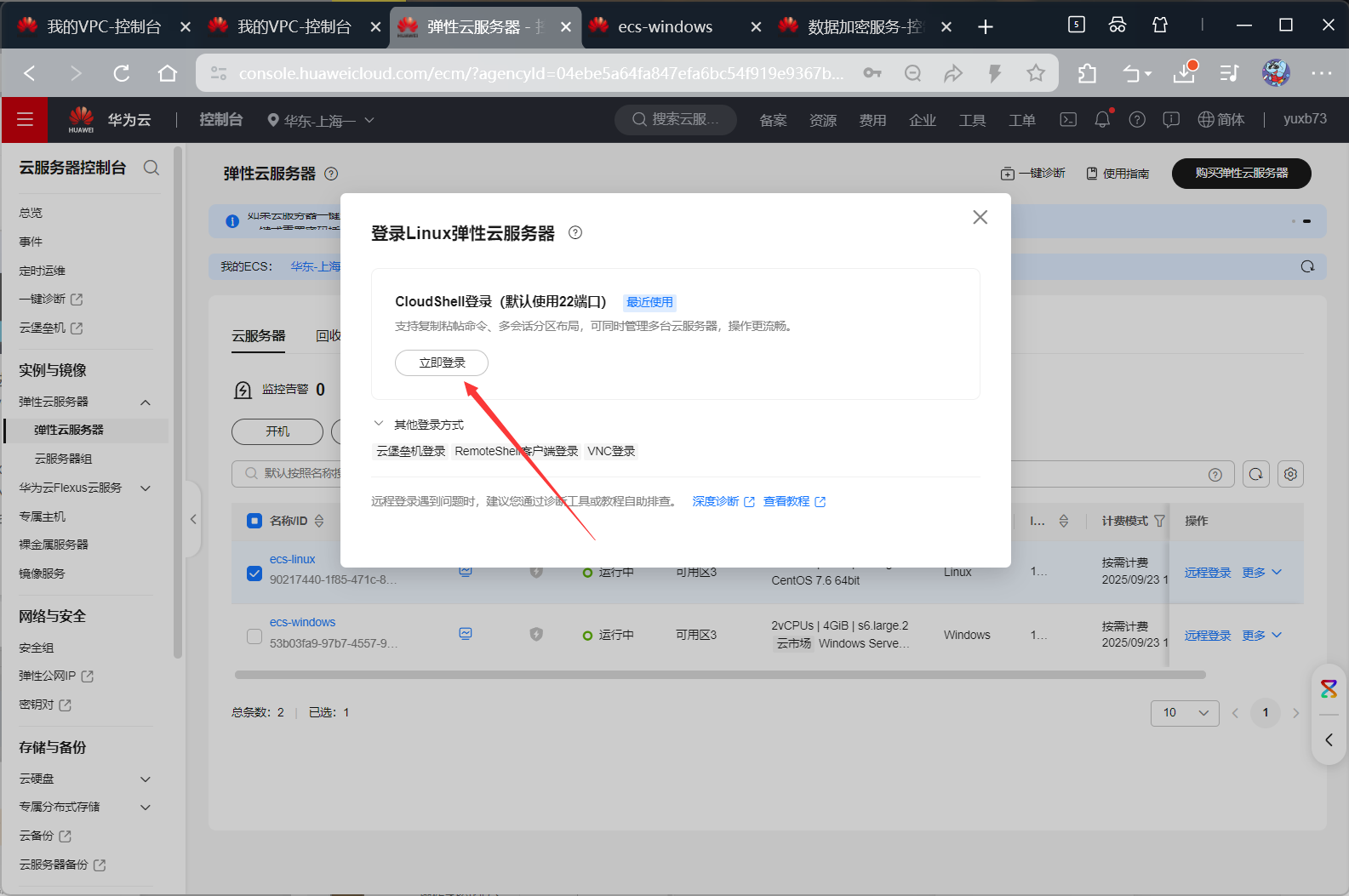
Task: Change the page size dropdown showing 10
Action: tap(1185, 713)
